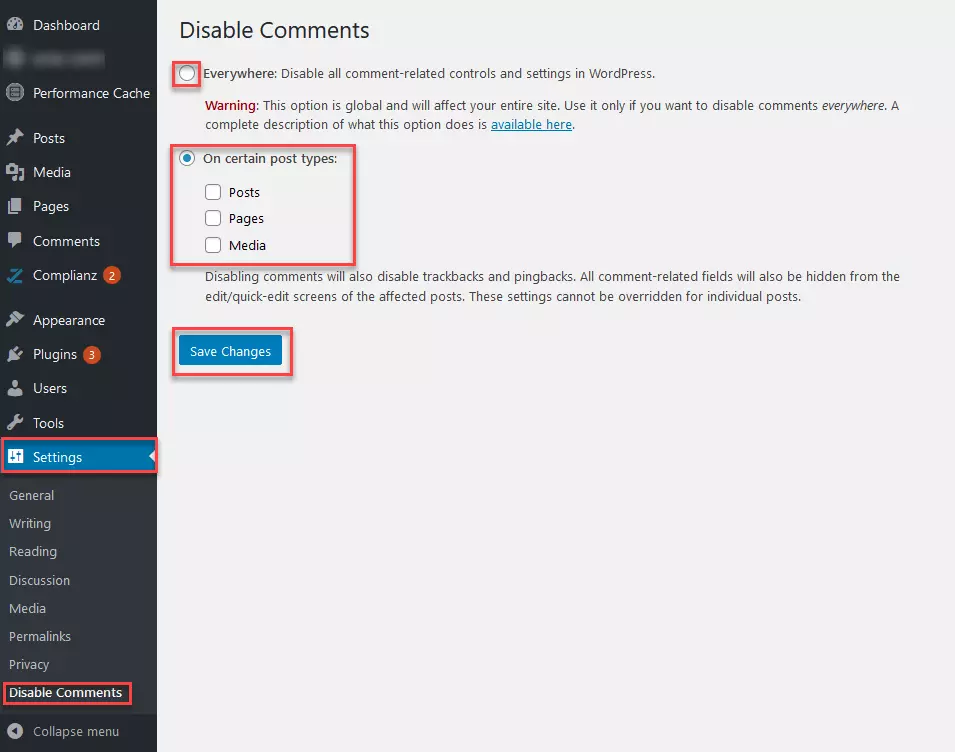Open the Appearance menu label
955x752 pixels.
coord(69,320)
